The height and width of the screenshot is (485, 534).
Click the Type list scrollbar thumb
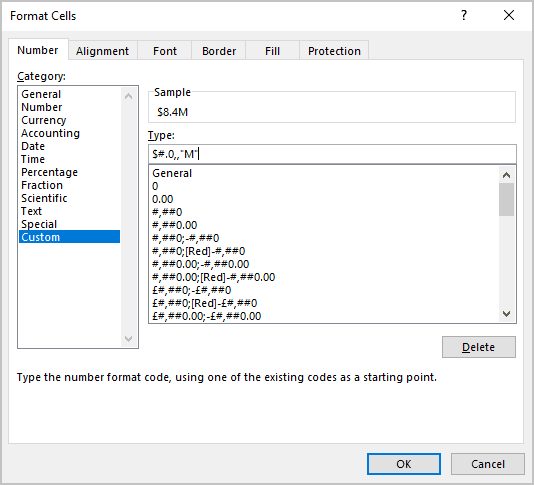point(506,200)
